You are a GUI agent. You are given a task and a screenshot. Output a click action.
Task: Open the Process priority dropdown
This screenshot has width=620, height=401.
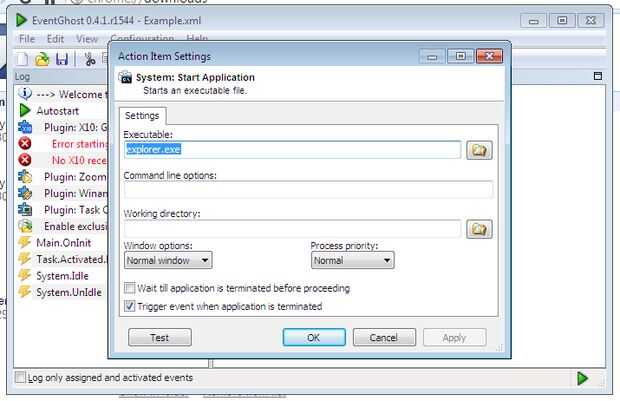coord(352,261)
